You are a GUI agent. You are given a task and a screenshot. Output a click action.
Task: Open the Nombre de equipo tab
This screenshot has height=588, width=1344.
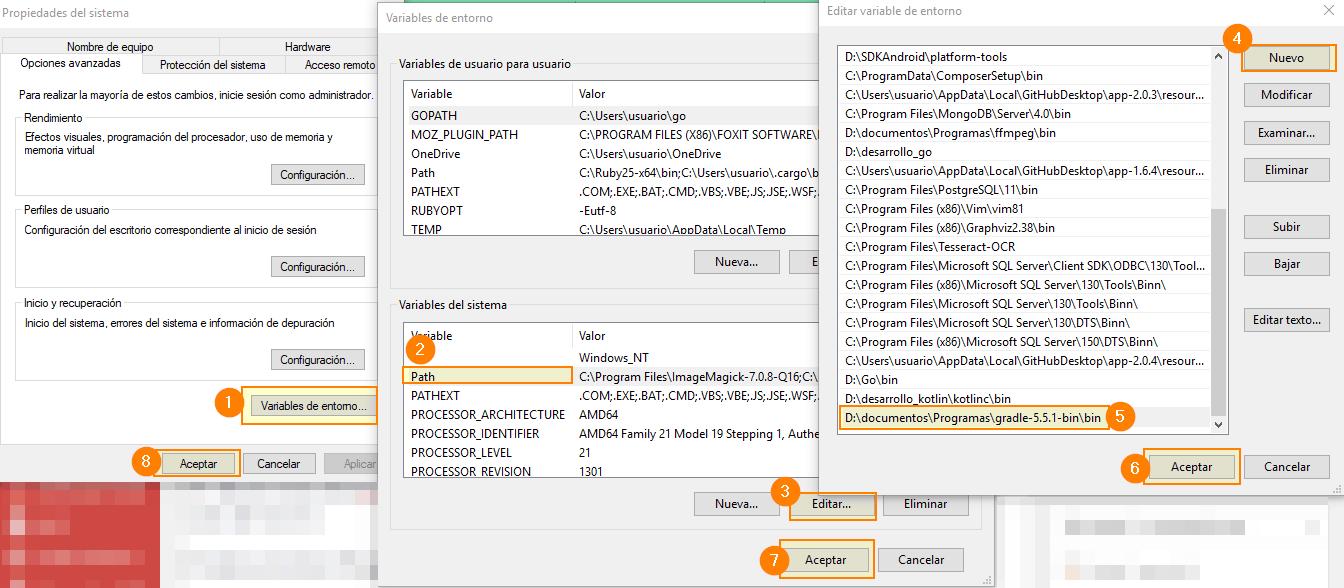click(109, 47)
